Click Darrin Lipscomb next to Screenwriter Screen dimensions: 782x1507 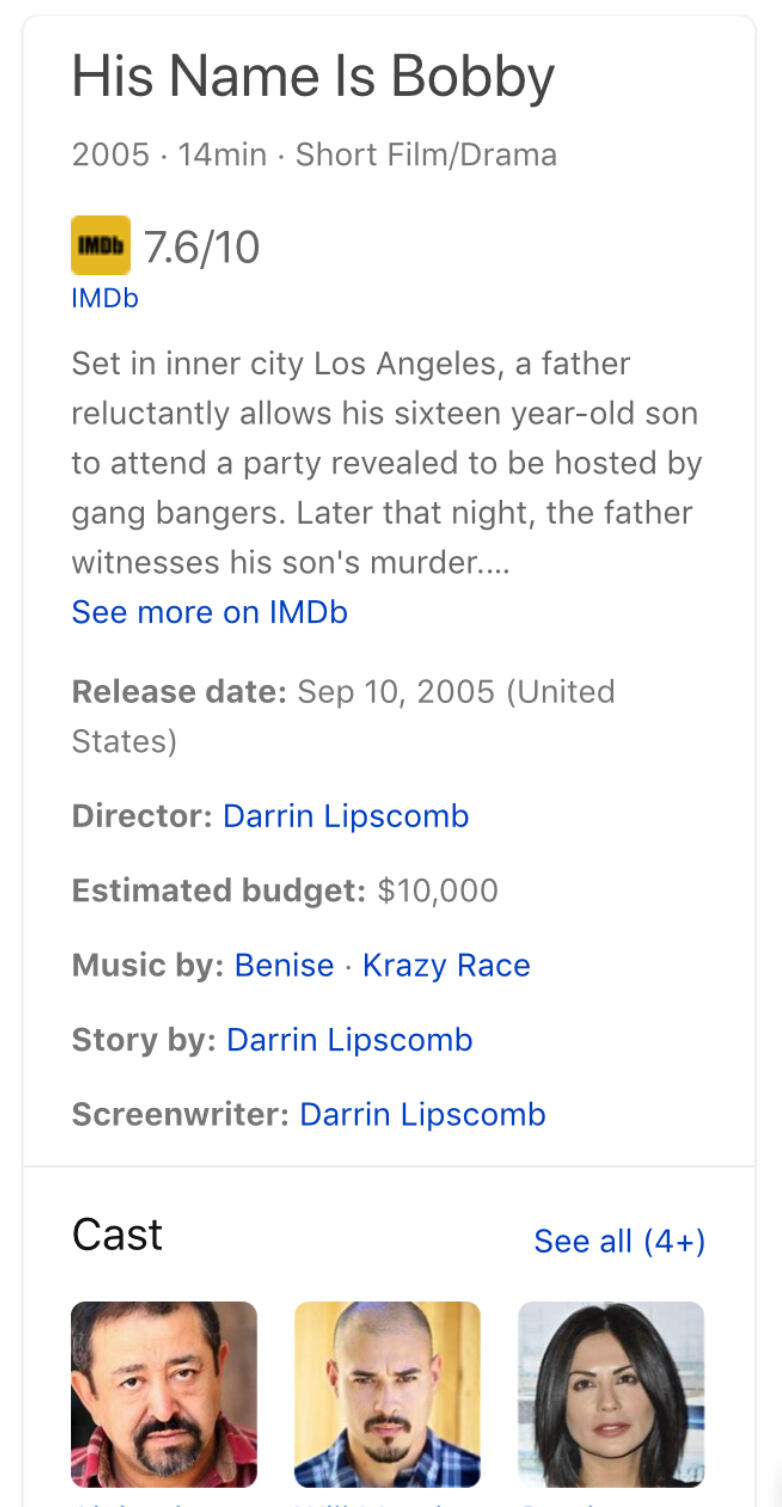tap(422, 1114)
